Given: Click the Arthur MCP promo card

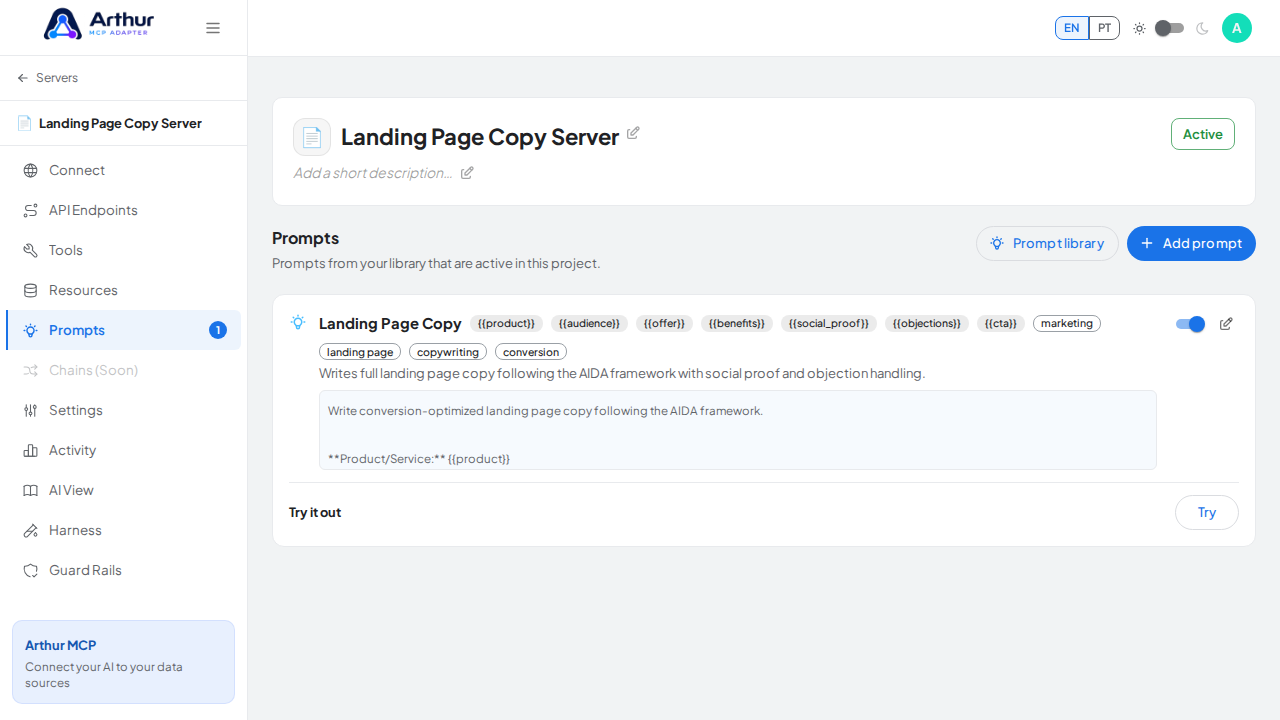Looking at the screenshot, I should 123,662.
